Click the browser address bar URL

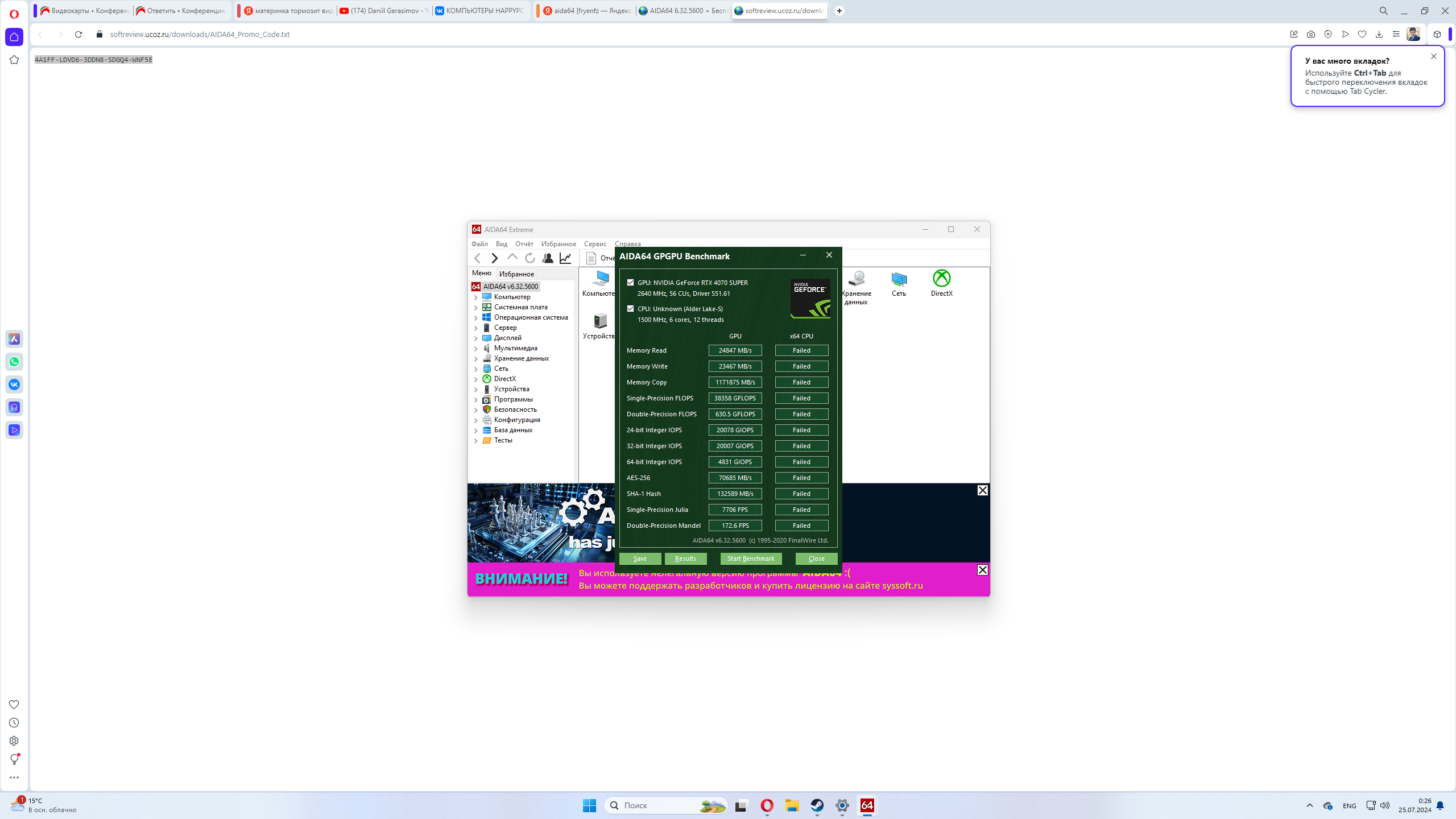click(200, 34)
